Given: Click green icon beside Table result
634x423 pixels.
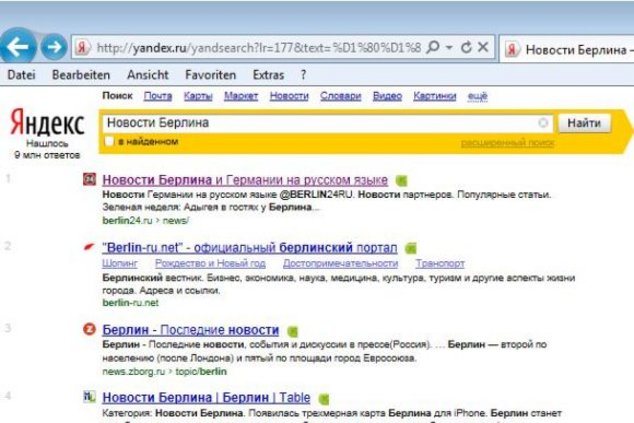Looking at the screenshot, I should point(323,399).
